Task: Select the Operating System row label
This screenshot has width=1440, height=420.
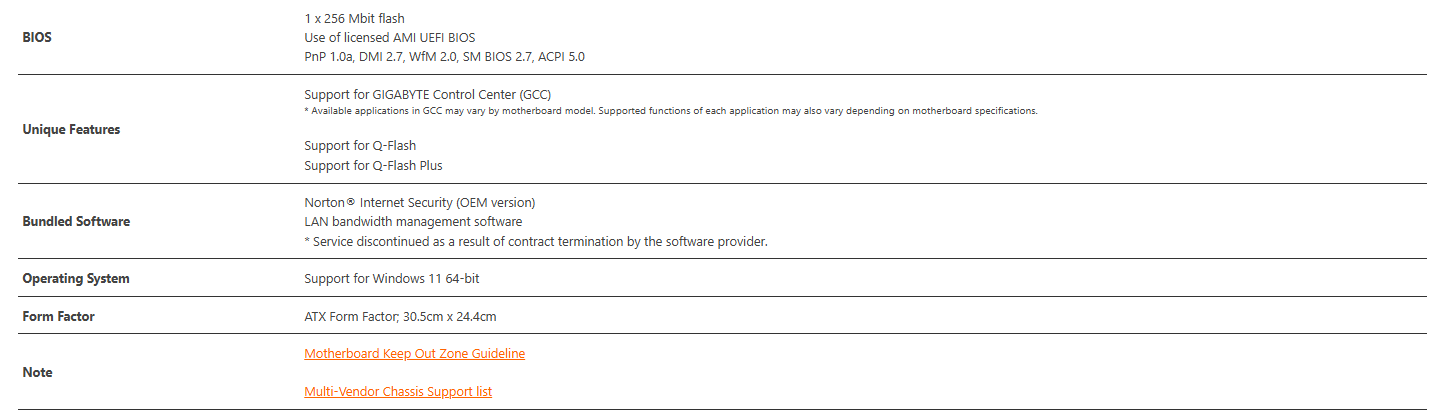Action: point(76,279)
